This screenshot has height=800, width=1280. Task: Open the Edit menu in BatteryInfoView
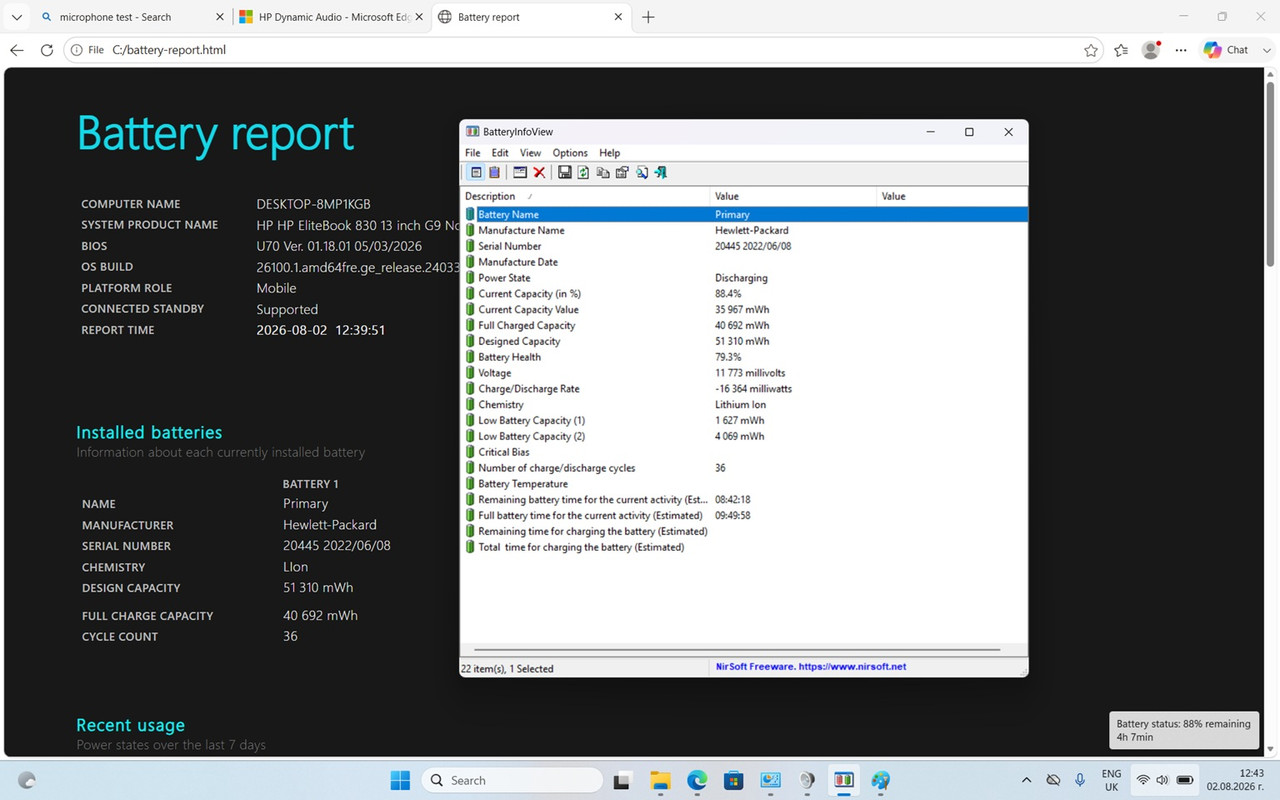500,153
